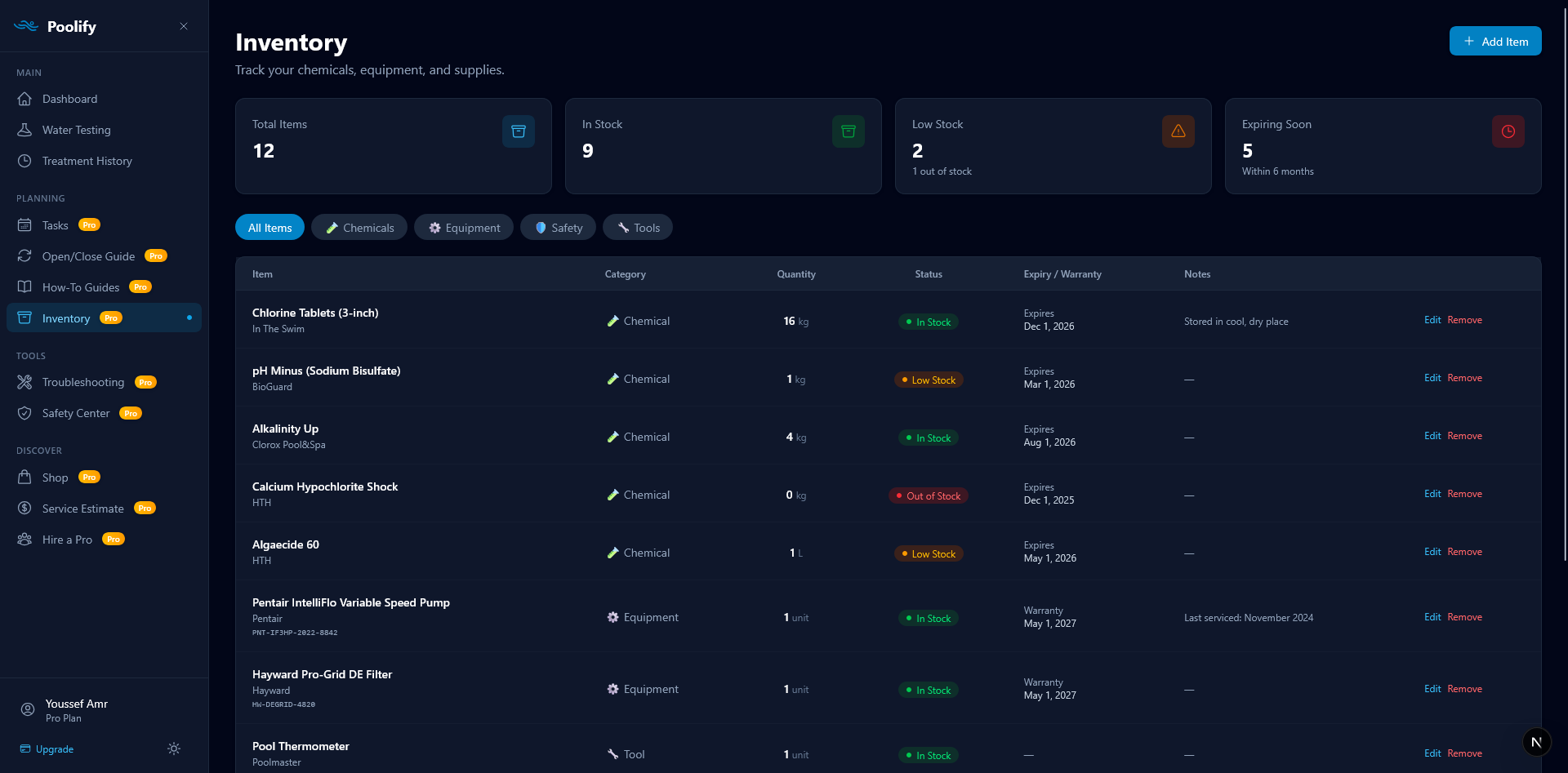Click the Category column header
1568x773 pixels.
626,274
